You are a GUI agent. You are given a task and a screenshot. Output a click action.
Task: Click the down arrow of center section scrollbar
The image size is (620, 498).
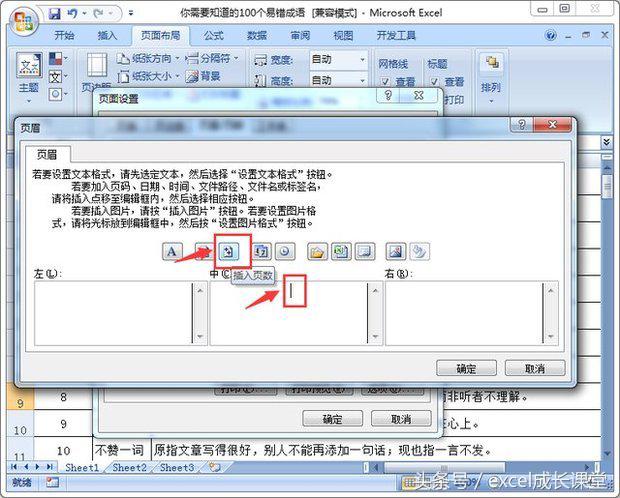(375, 337)
